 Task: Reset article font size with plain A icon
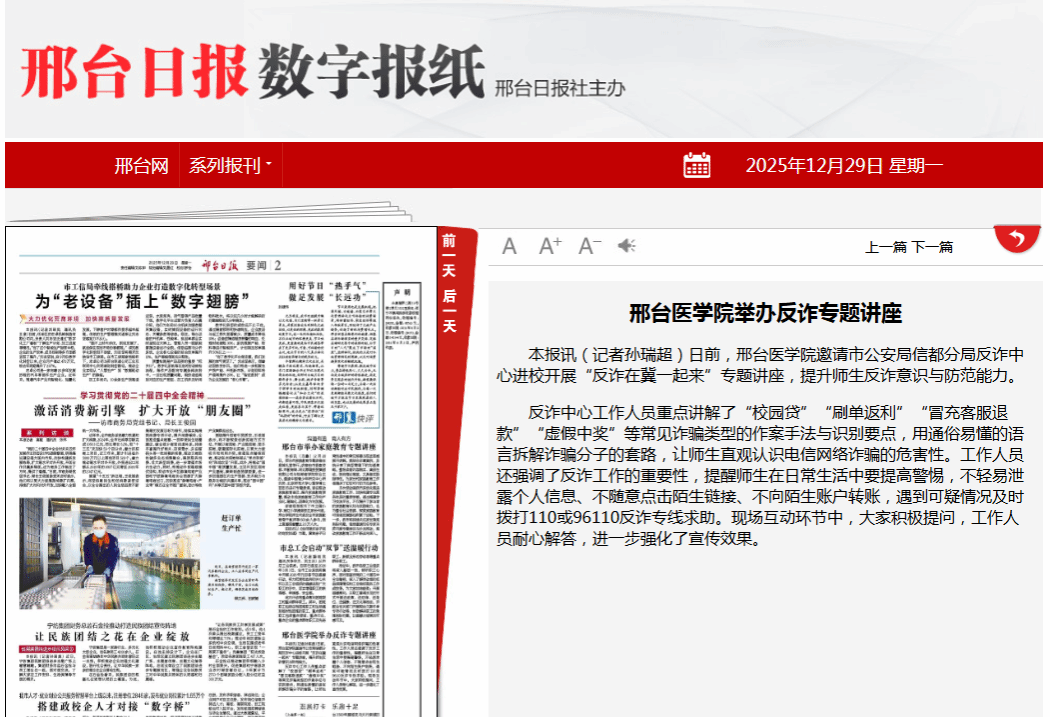tap(510, 246)
